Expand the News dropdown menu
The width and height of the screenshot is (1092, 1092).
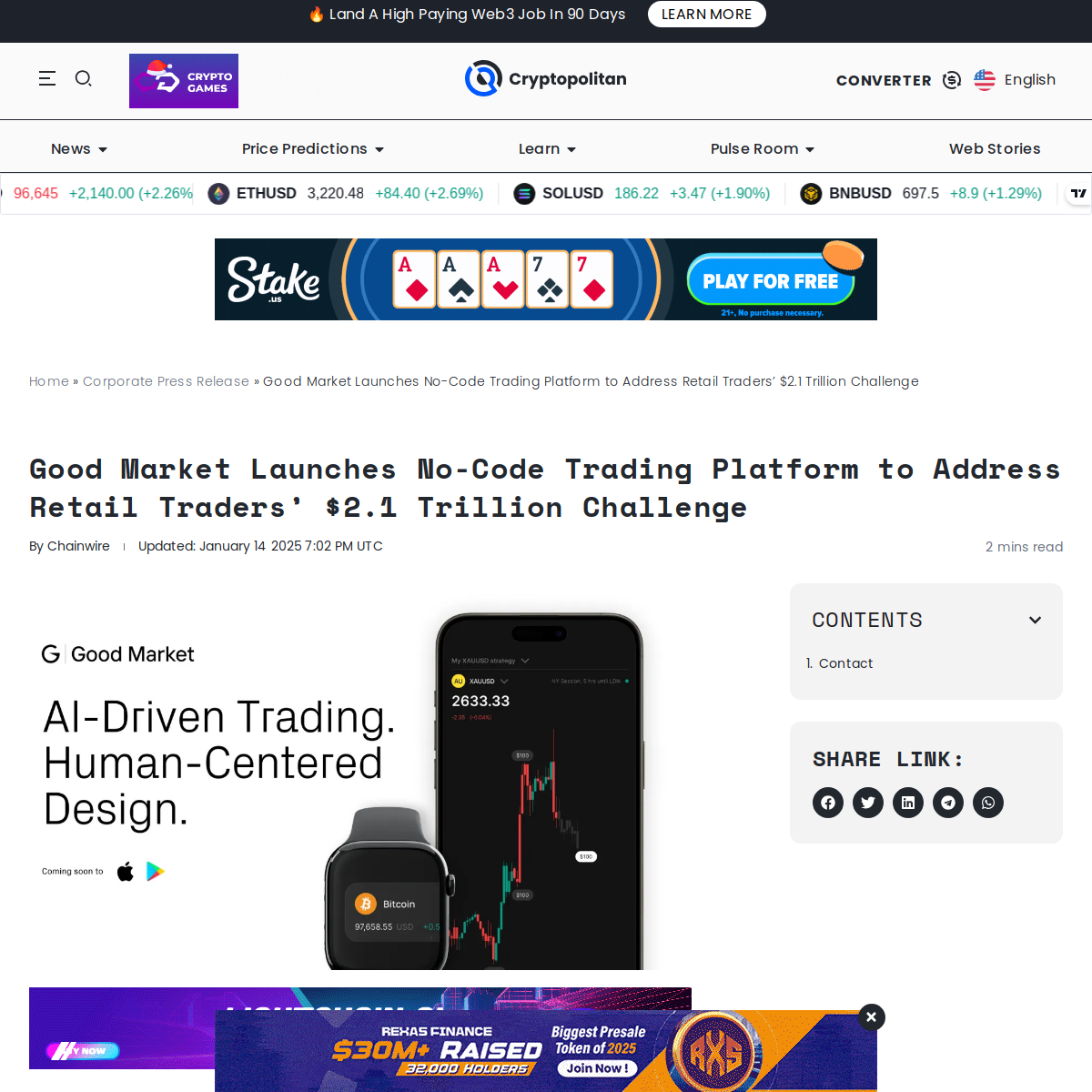[79, 149]
